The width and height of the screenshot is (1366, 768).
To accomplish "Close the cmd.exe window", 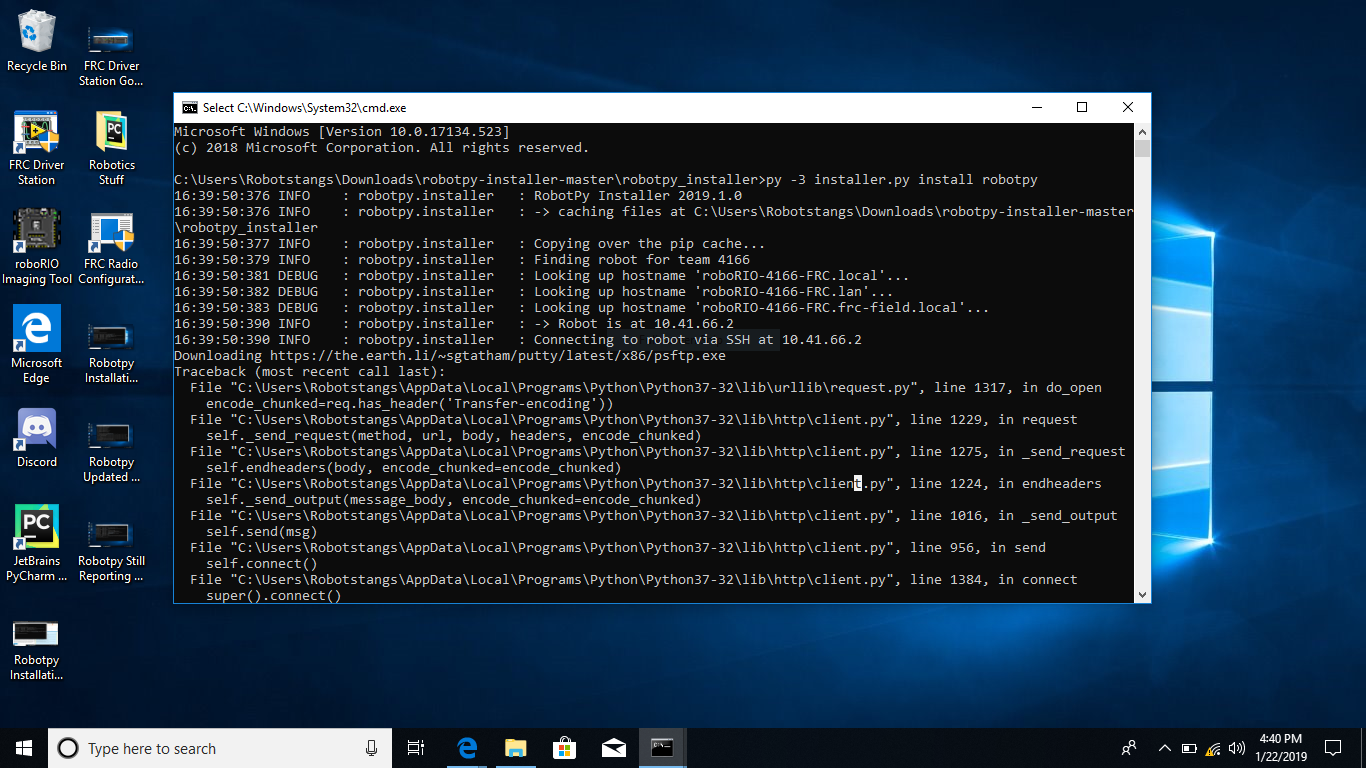I will point(1128,108).
